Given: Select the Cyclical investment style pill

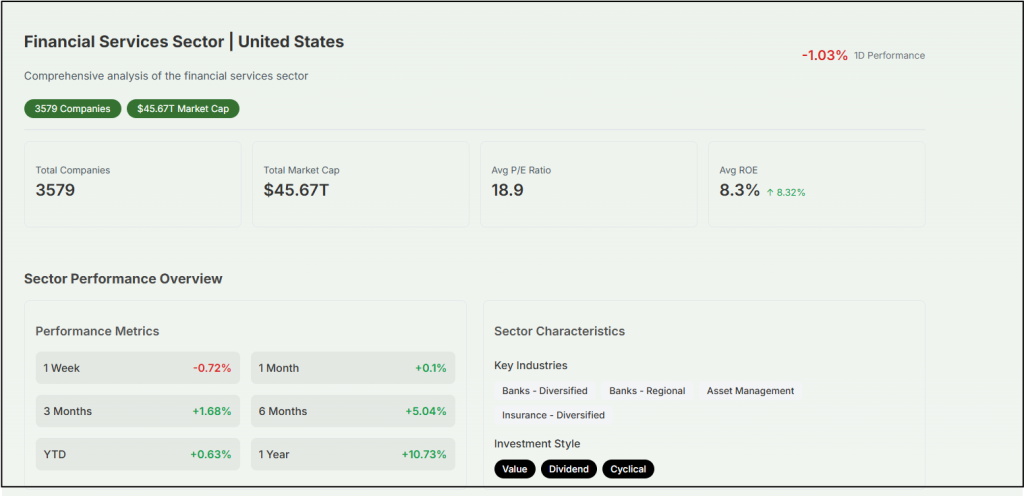Looking at the screenshot, I should (x=628, y=469).
